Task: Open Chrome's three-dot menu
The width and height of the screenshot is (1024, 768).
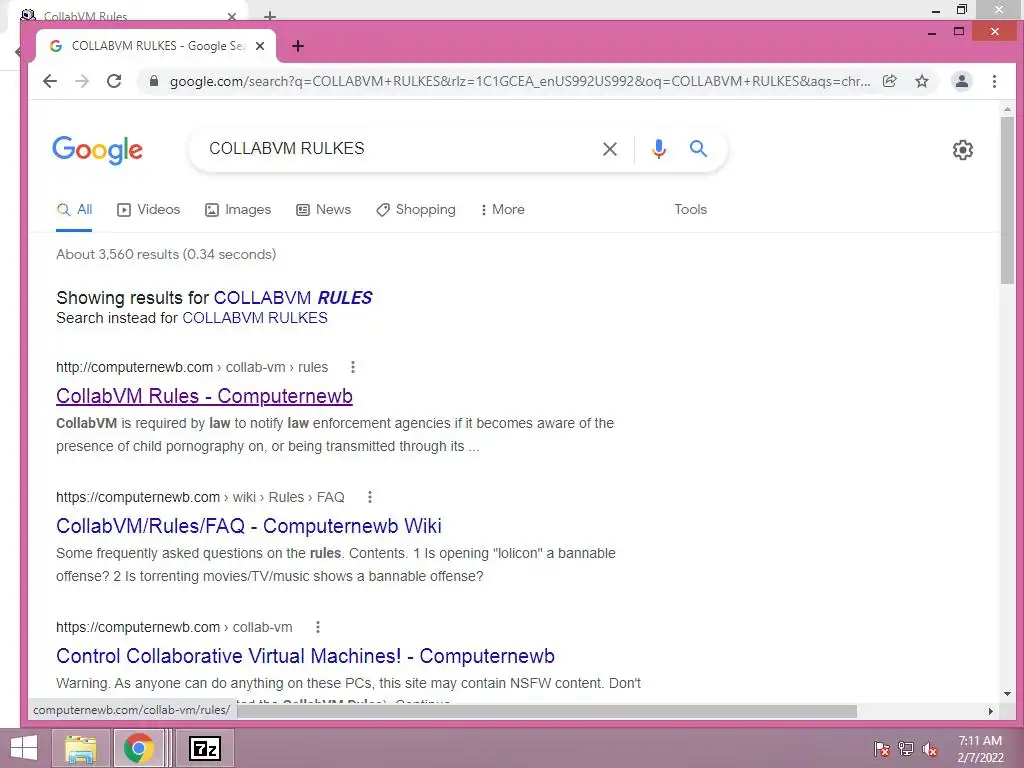Action: pyautogui.click(x=994, y=81)
